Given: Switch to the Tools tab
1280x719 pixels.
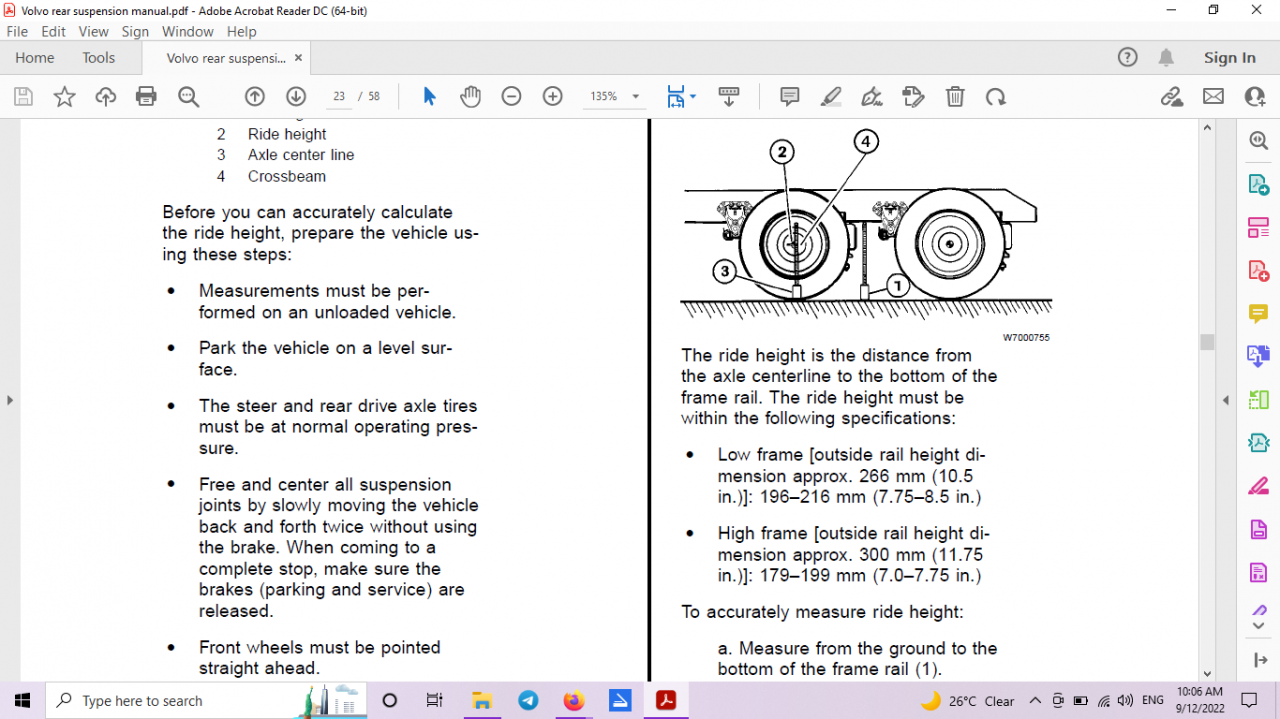Looking at the screenshot, I should pyautogui.click(x=99, y=58).
